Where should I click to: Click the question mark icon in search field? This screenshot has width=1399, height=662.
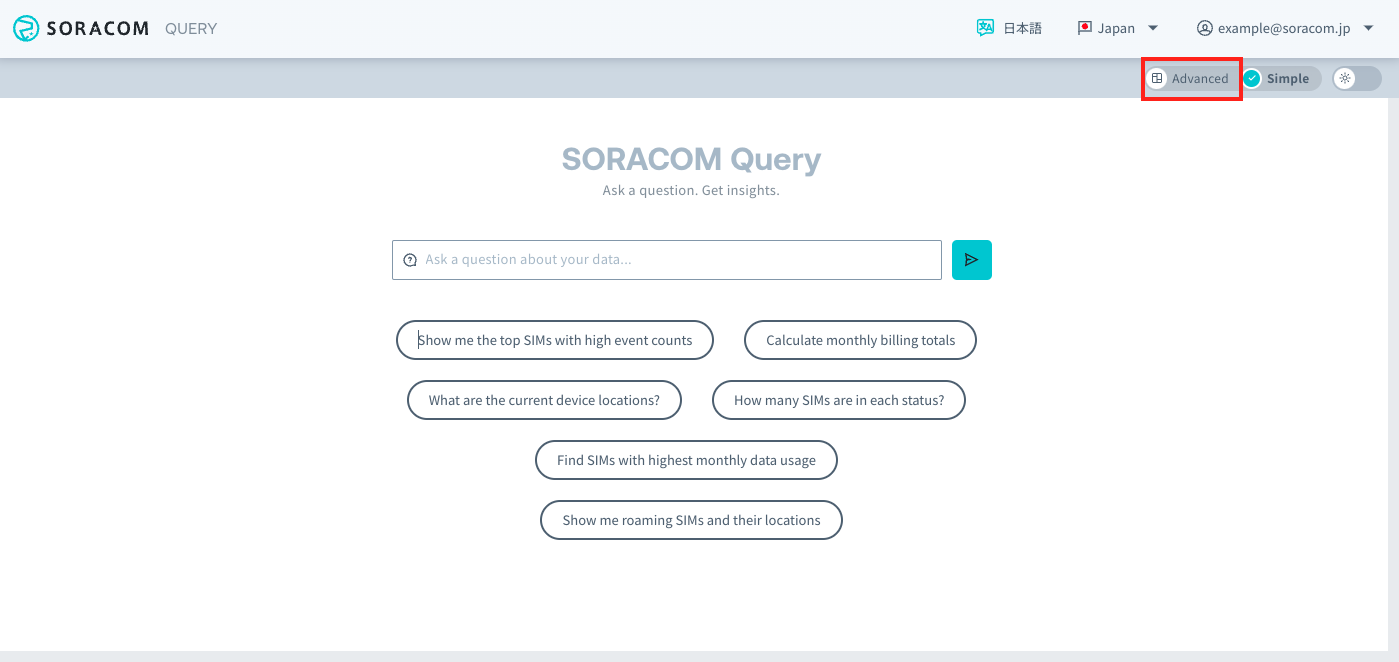(409, 259)
